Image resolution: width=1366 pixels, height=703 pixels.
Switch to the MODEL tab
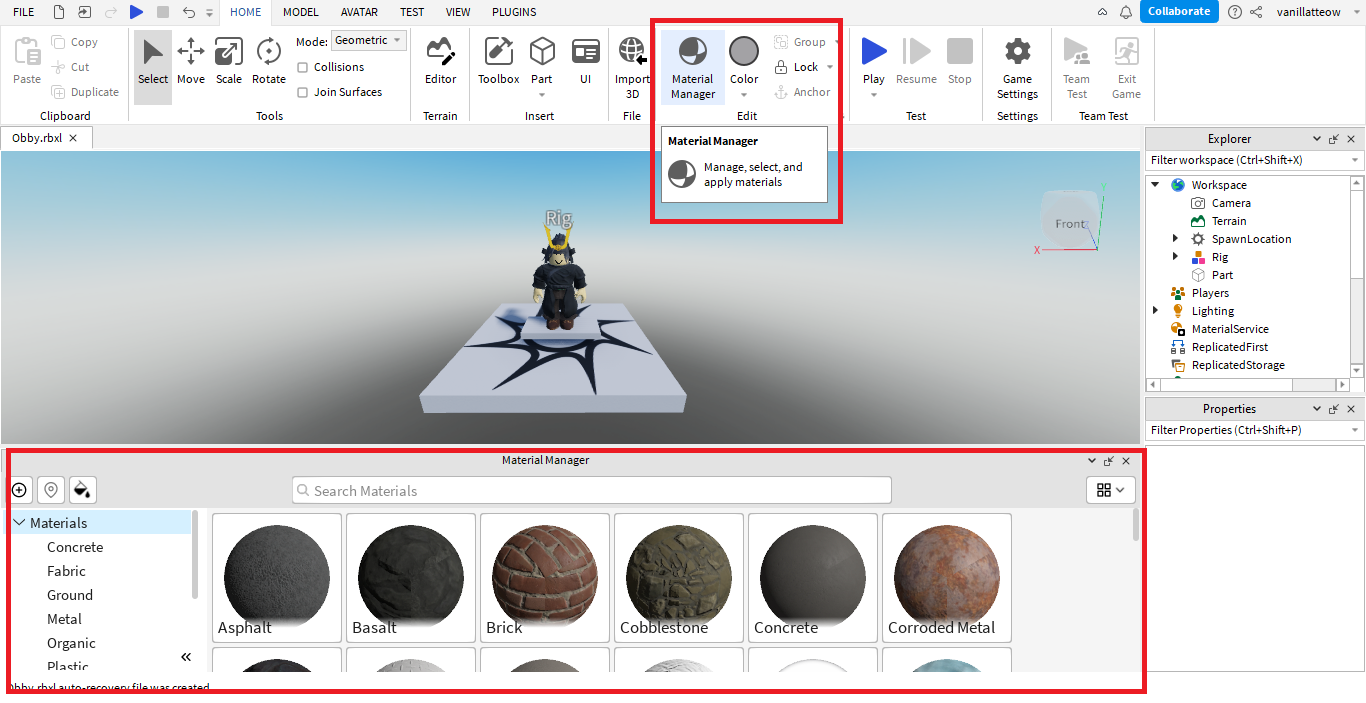click(300, 12)
